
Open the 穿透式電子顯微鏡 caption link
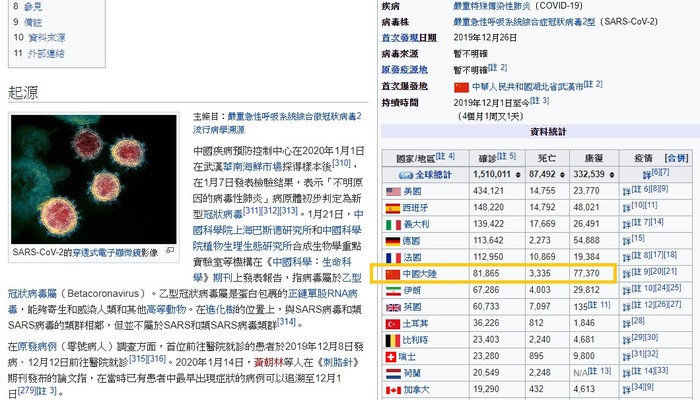click(x=107, y=253)
